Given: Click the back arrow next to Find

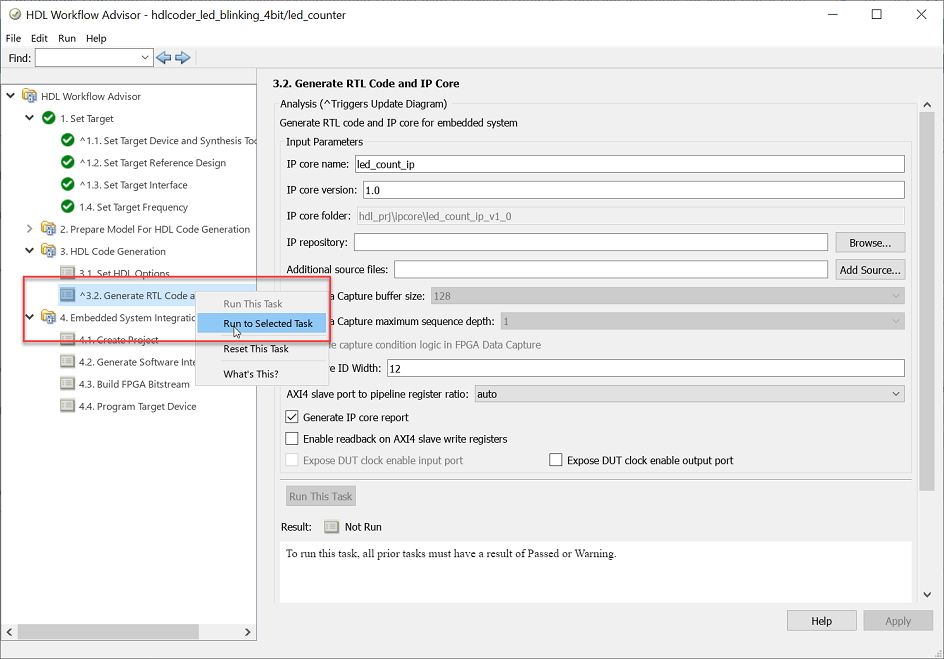Looking at the screenshot, I should coord(163,58).
